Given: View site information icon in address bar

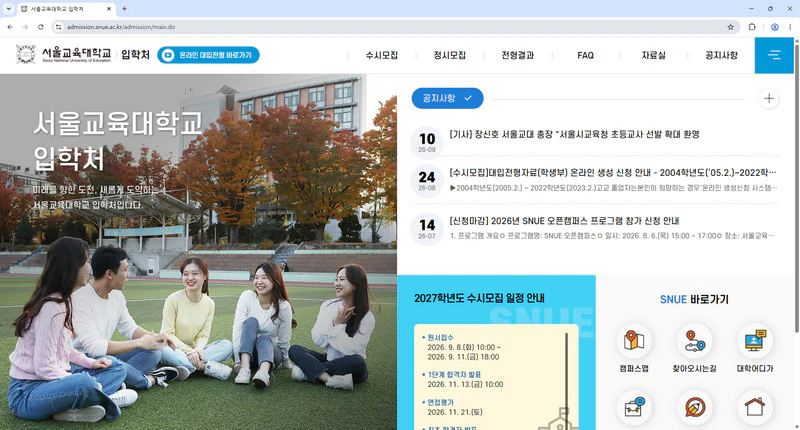Looking at the screenshot, I should (58, 27).
